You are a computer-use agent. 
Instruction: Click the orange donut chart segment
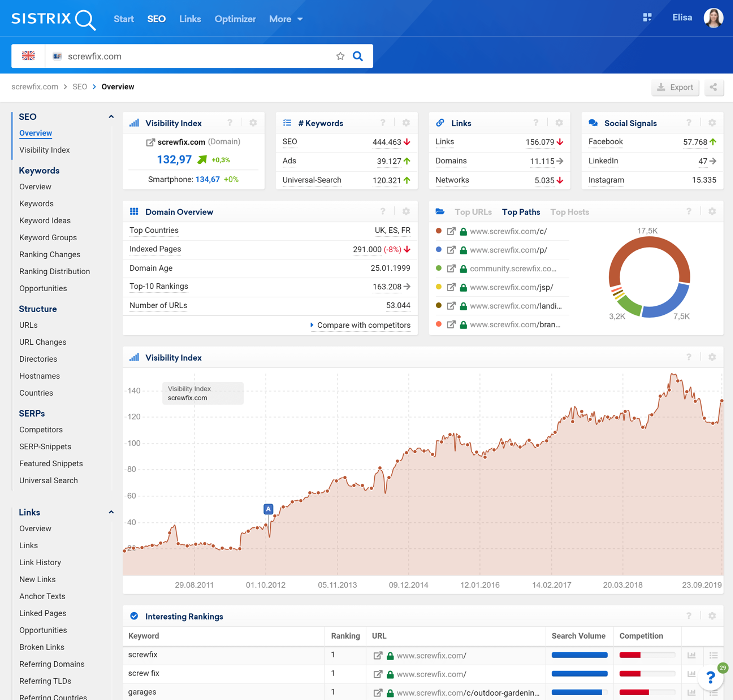coord(649,242)
